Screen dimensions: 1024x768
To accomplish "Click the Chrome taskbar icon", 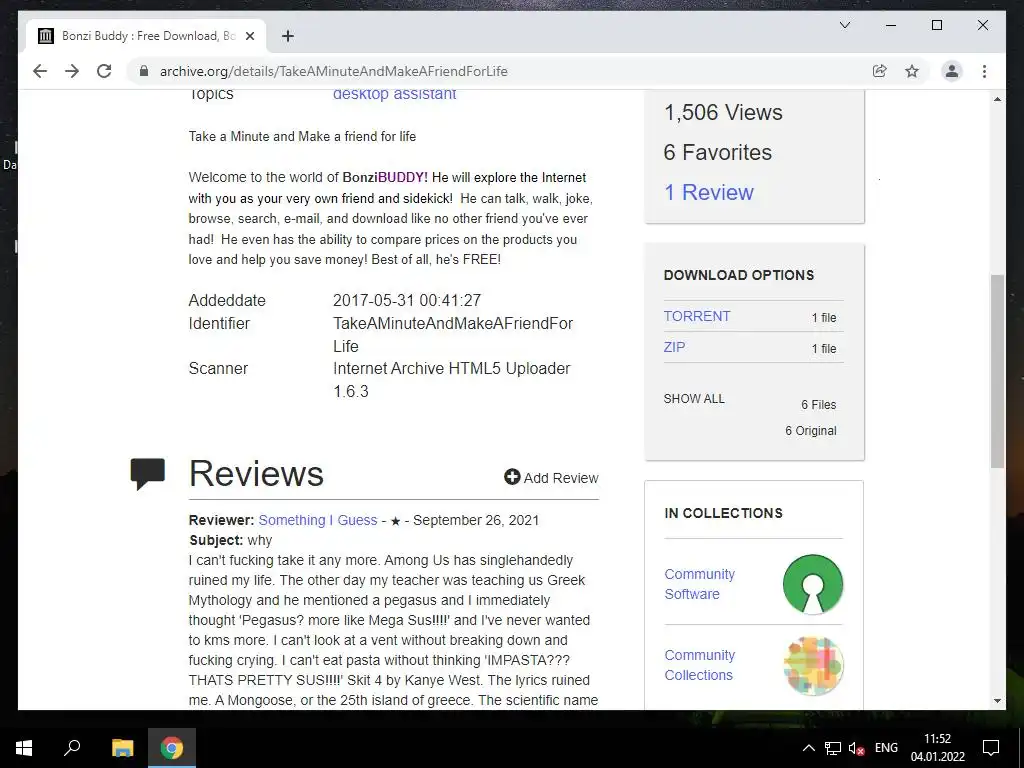I will coord(172,748).
